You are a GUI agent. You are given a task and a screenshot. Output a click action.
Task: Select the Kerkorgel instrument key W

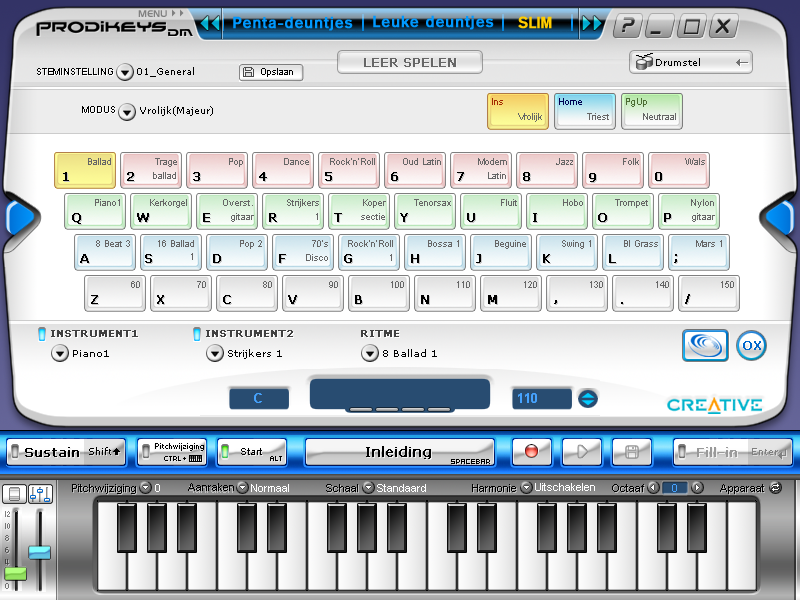[161, 211]
